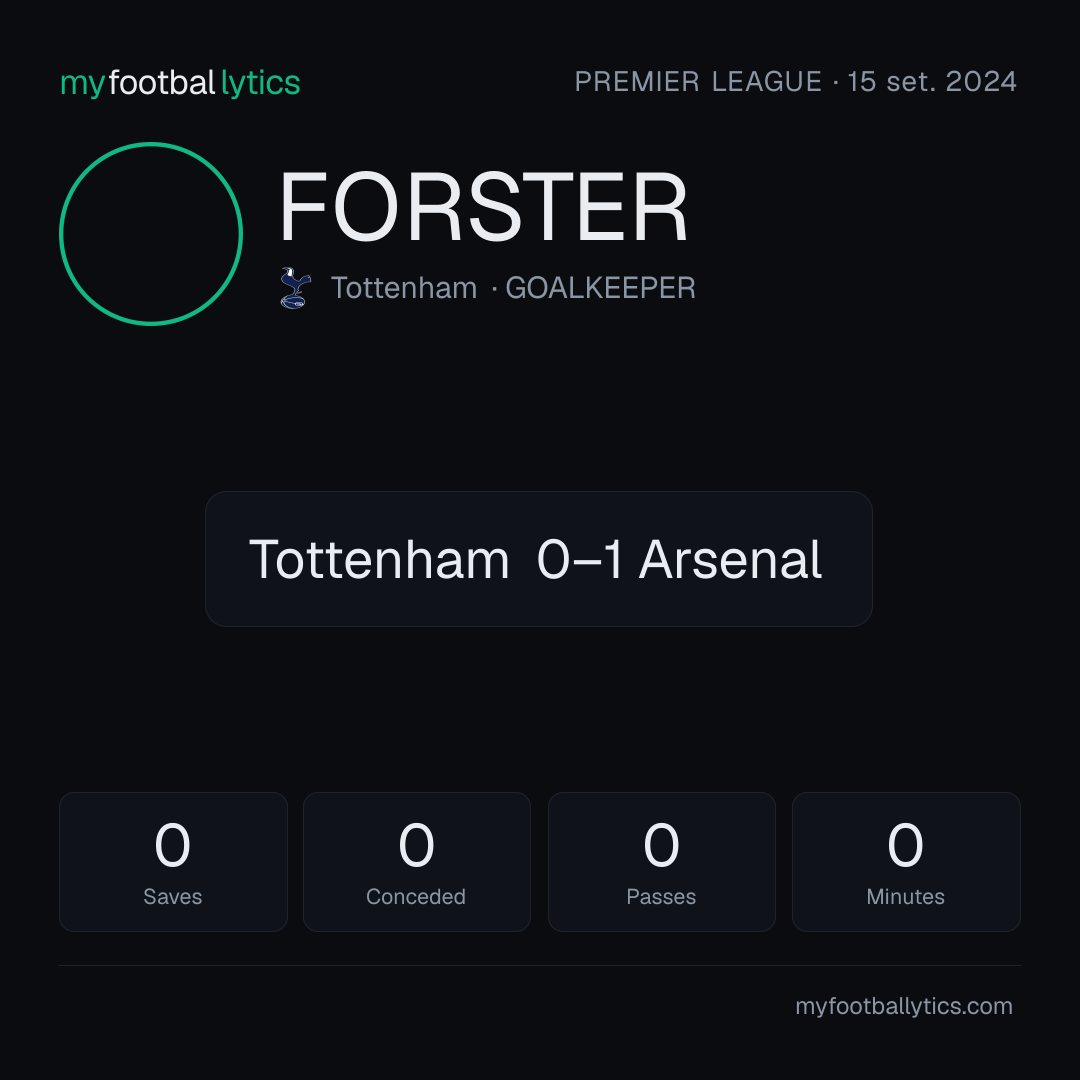Select the Tottenham team name label
The image size is (1080, 1080).
pos(404,288)
